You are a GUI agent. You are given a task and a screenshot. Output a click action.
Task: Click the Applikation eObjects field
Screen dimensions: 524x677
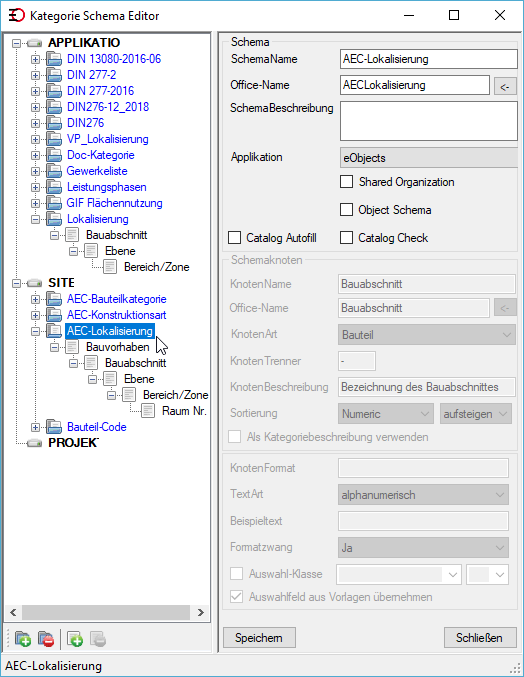point(429,158)
